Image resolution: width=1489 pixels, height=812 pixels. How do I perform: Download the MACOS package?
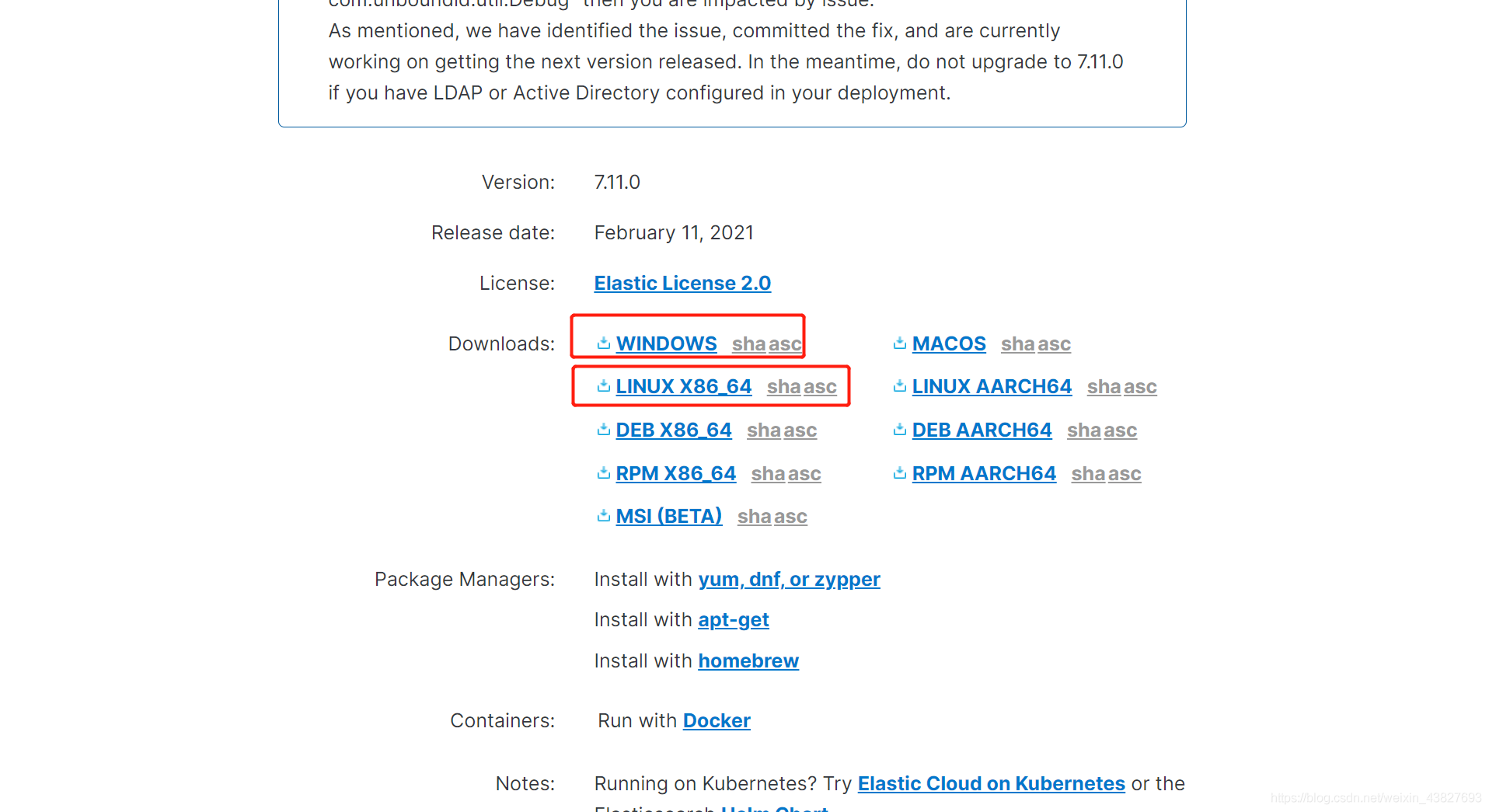pyautogui.click(x=949, y=343)
